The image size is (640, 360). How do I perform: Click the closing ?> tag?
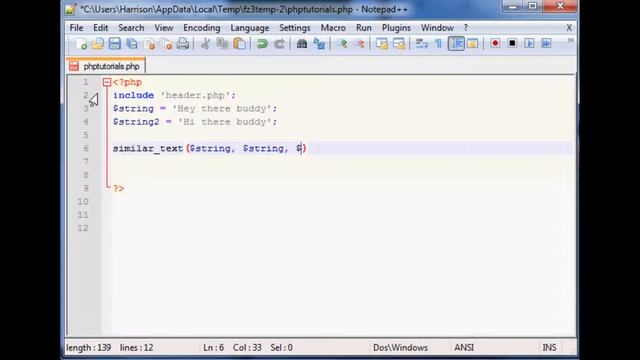point(118,188)
